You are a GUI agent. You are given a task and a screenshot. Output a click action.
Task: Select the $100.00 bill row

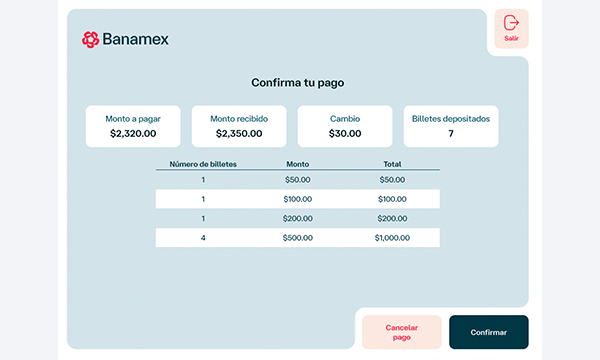point(298,199)
